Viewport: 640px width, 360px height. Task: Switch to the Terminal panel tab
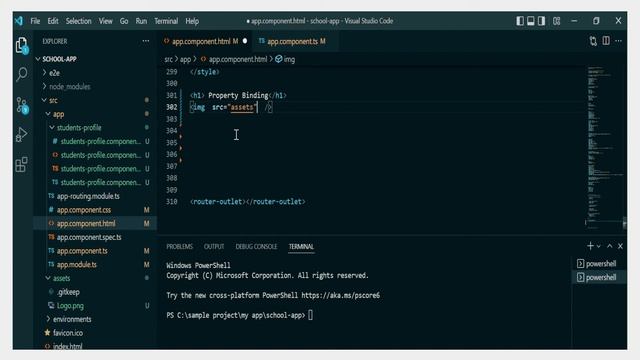(301, 247)
